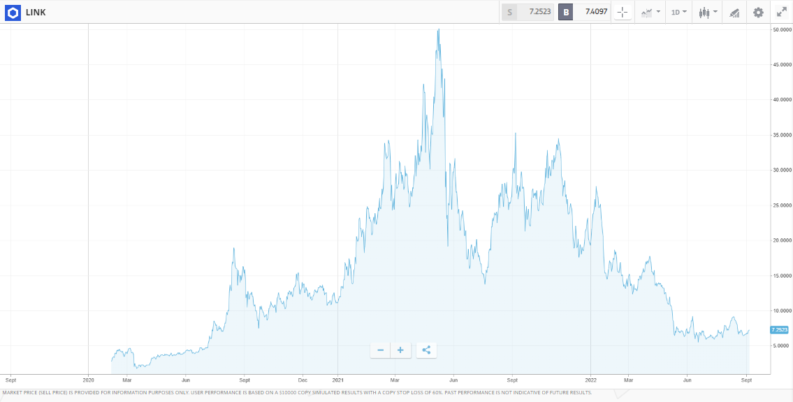This screenshot has height=402, width=793.
Task: Click the 2020 label on time axis
Action: pos(89,378)
